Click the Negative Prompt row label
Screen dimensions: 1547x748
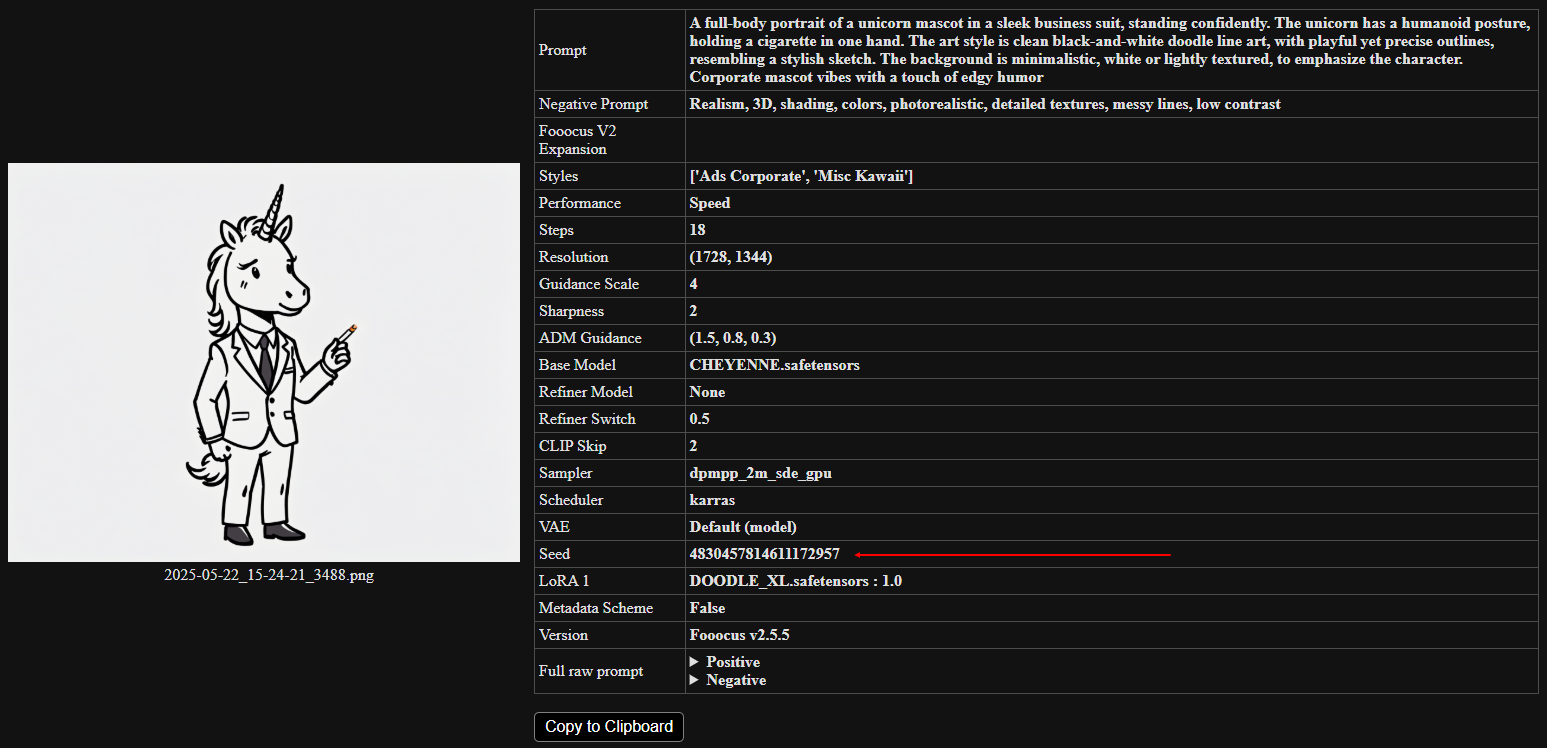(593, 104)
